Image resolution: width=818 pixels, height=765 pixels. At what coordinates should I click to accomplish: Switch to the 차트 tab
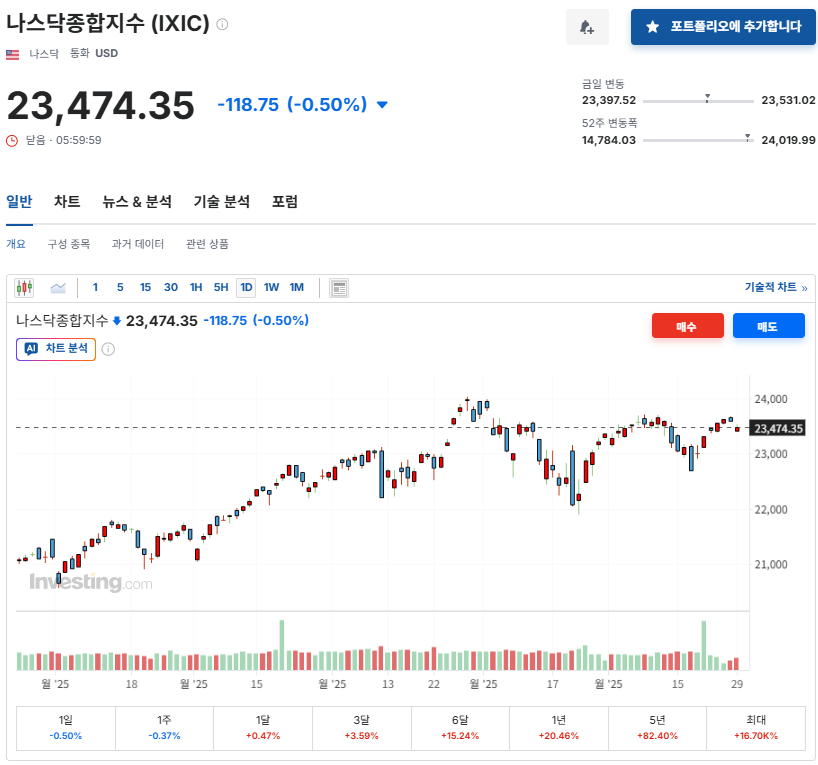[x=67, y=201]
